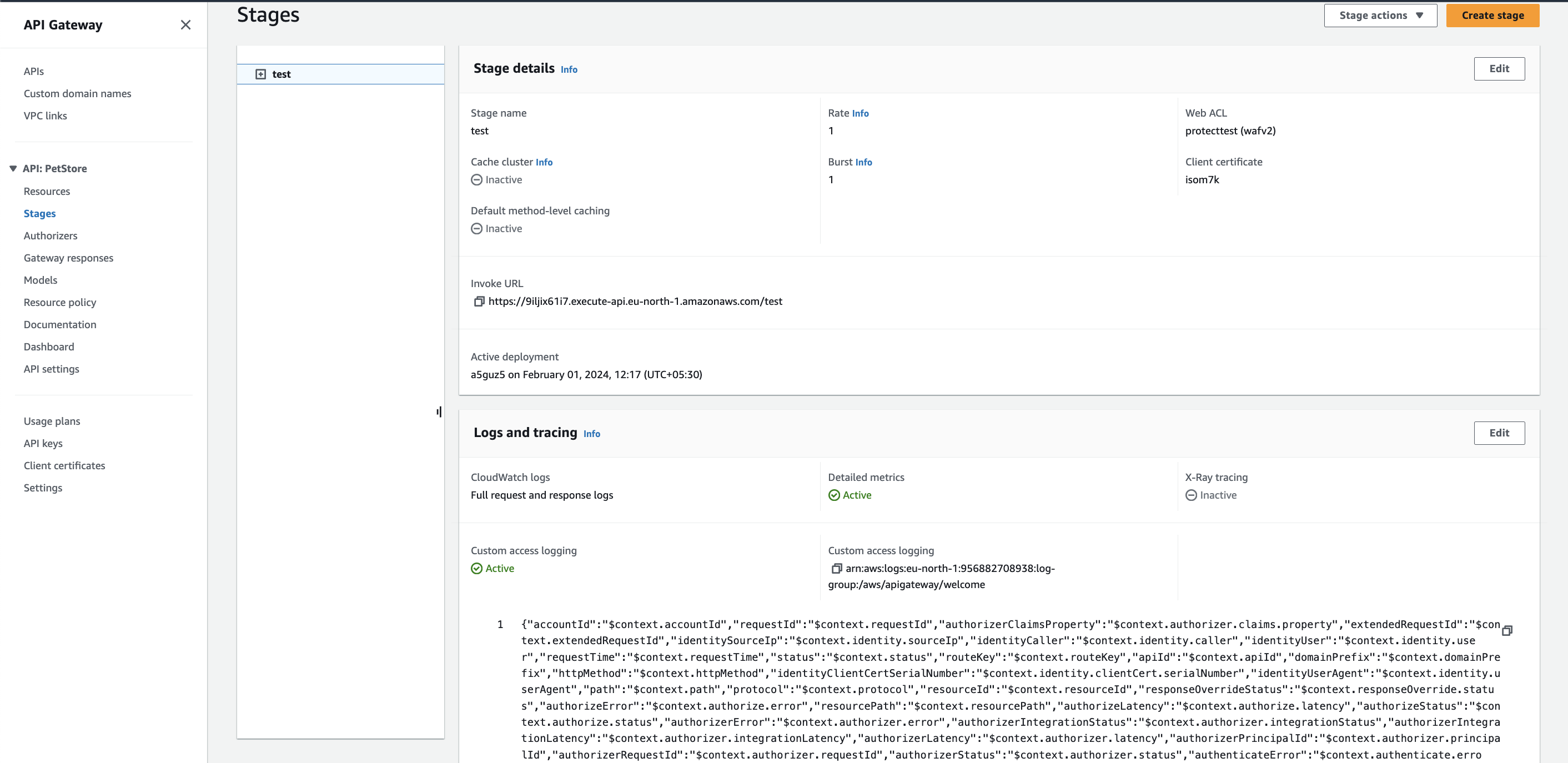Edit the Stage details section
The width and height of the screenshot is (1568, 763).
(1499, 68)
